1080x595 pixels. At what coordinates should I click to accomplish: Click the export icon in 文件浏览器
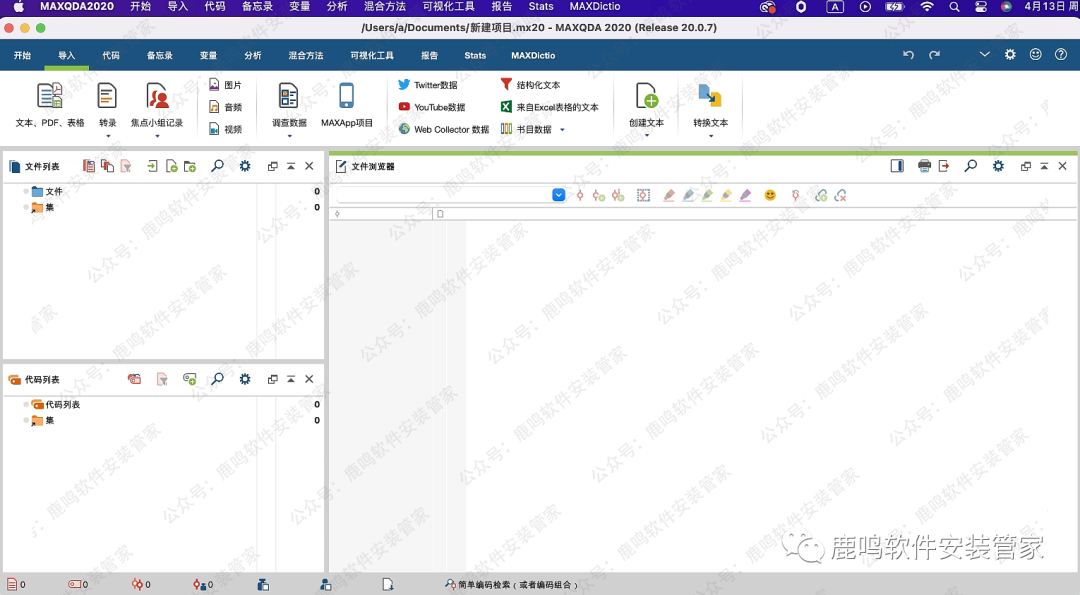pos(944,166)
